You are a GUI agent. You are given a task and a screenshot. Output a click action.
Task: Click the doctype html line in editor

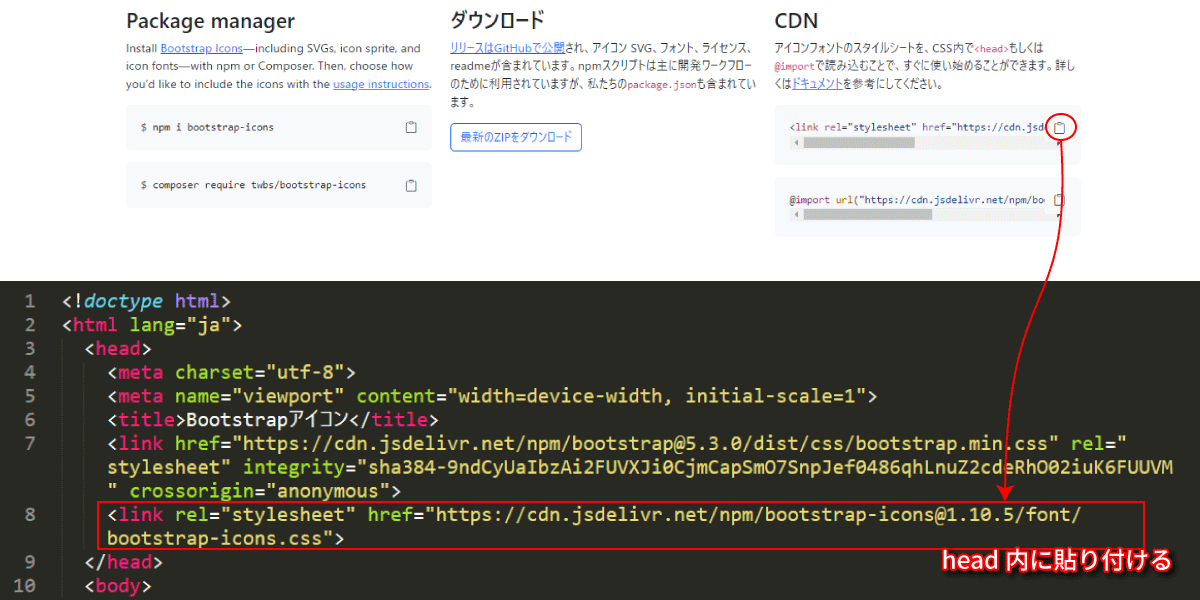tap(147, 300)
